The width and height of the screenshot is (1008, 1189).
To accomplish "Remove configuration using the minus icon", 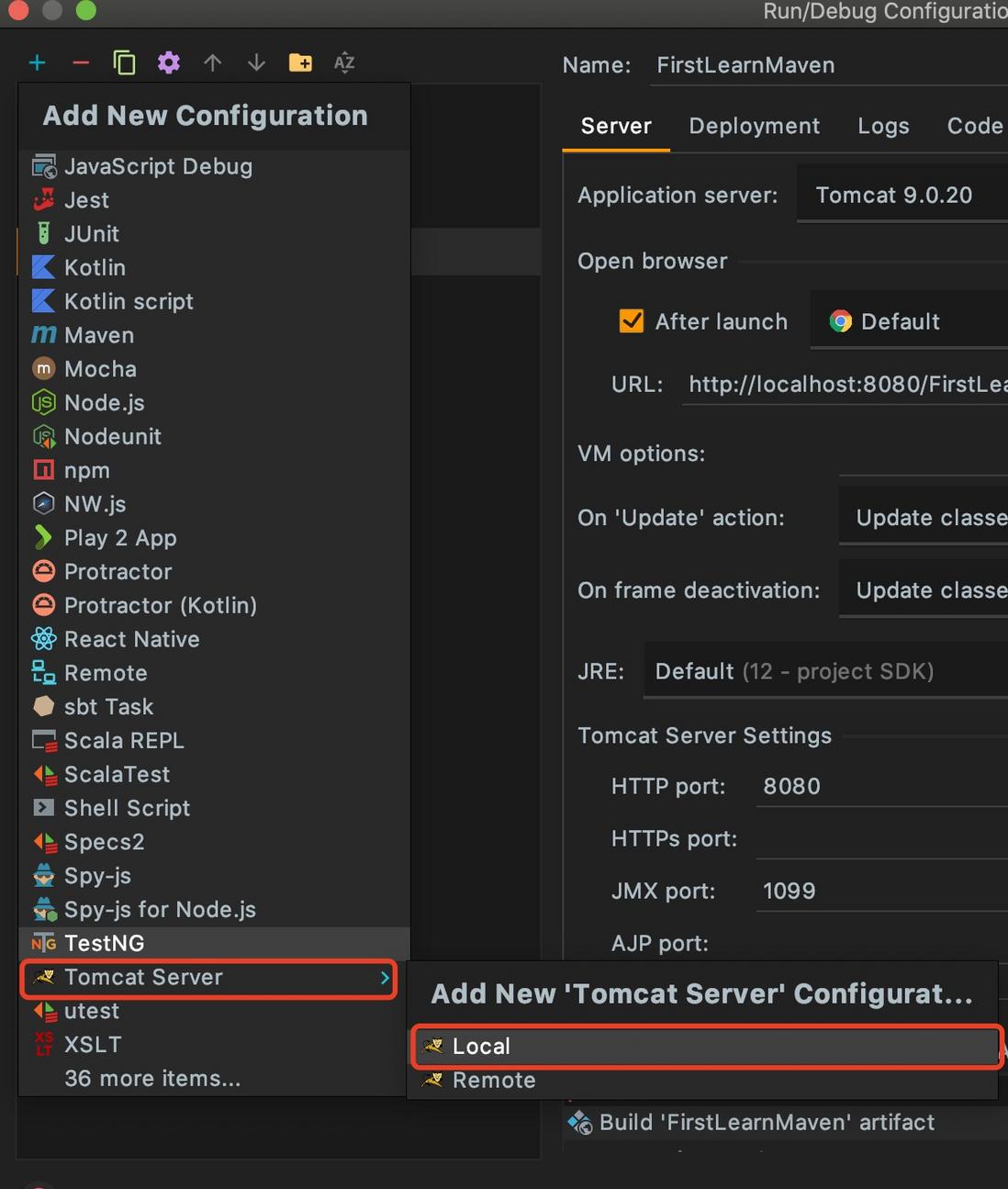I will (81, 62).
